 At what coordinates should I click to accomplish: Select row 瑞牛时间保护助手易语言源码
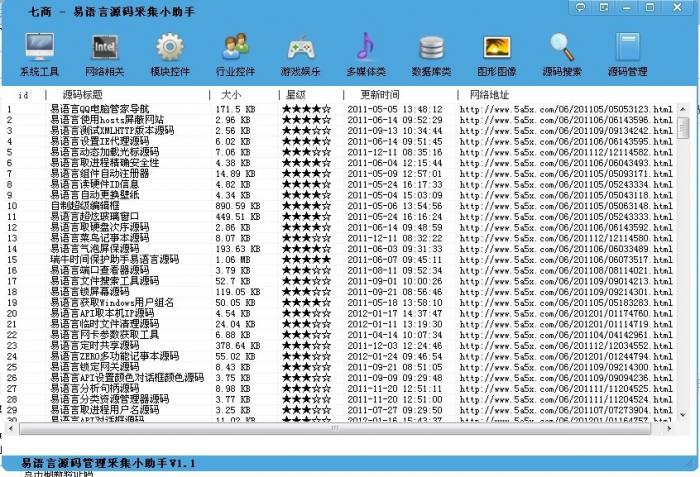click(x=340, y=259)
